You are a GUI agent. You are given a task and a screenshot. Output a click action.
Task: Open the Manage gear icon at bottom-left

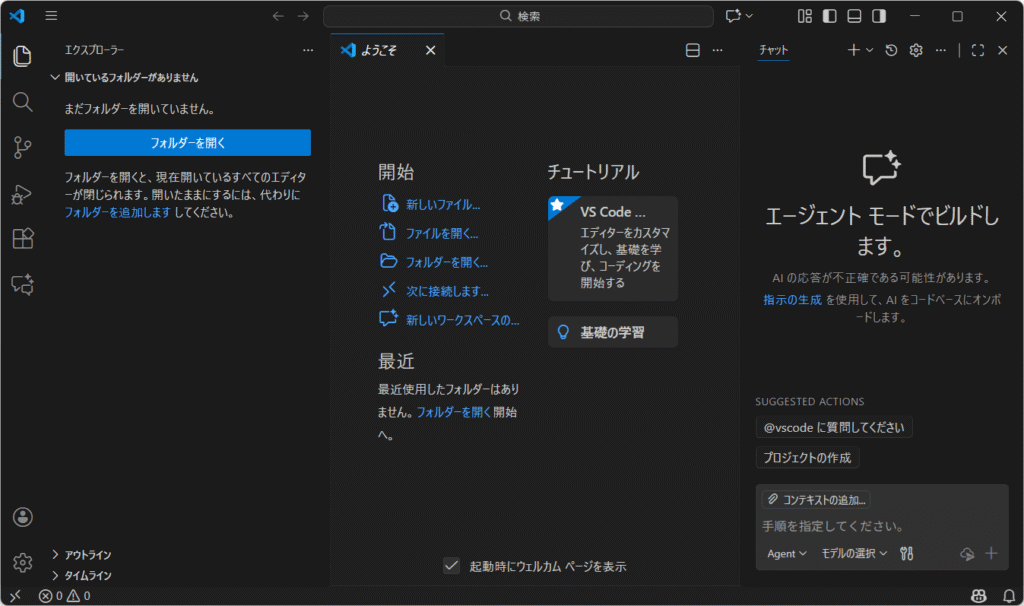[x=22, y=562]
